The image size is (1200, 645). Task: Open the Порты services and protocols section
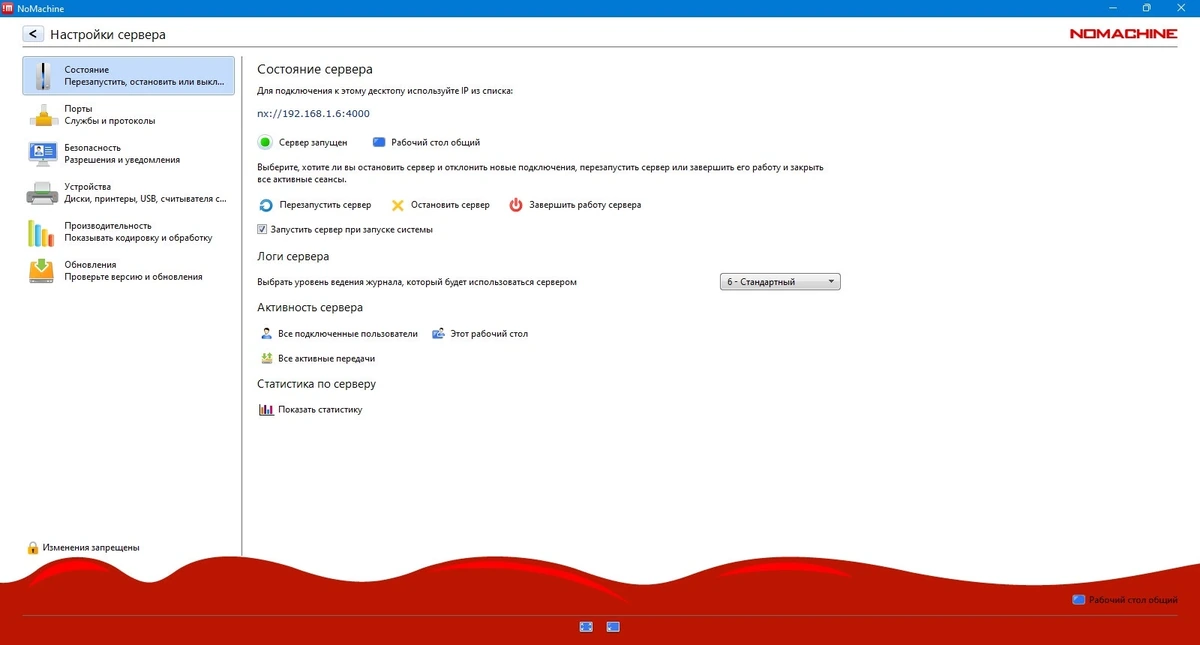[128, 115]
